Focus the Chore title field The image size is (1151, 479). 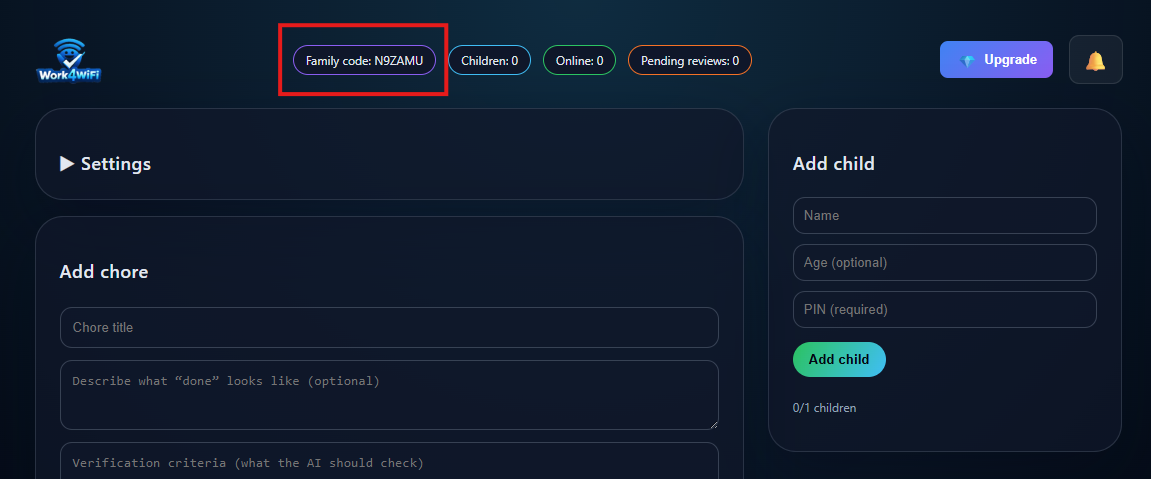pyautogui.click(x=389, y=328)
